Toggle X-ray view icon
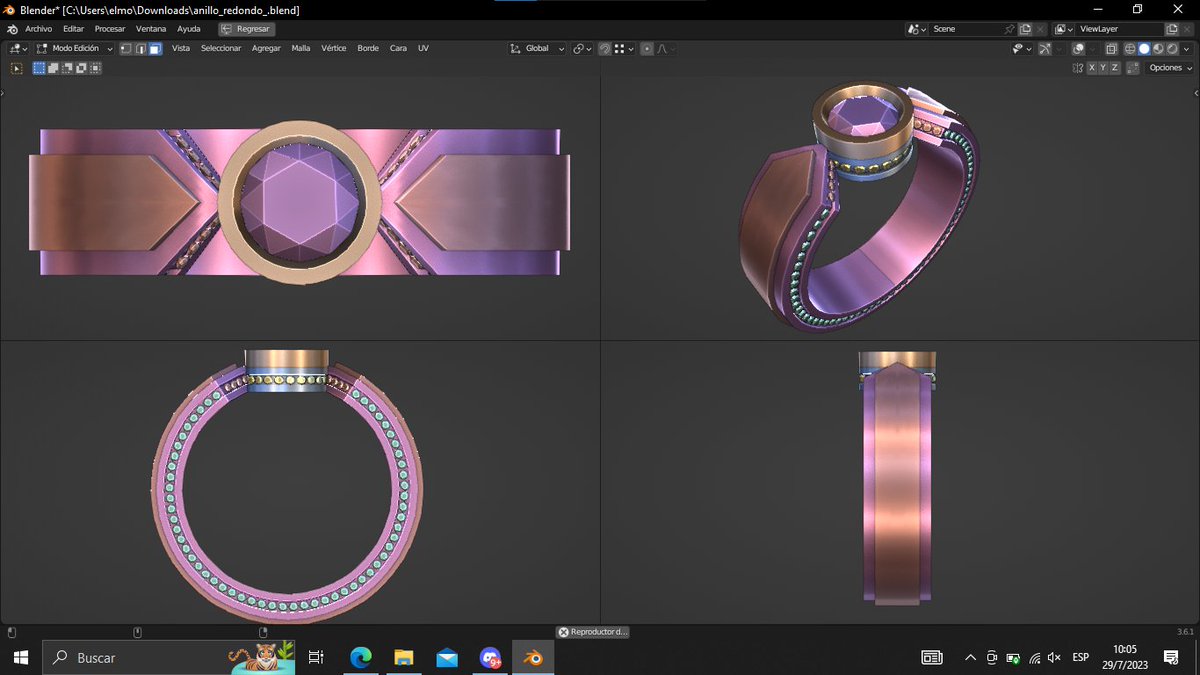The image size is (1200, 675). point(1111,49)
